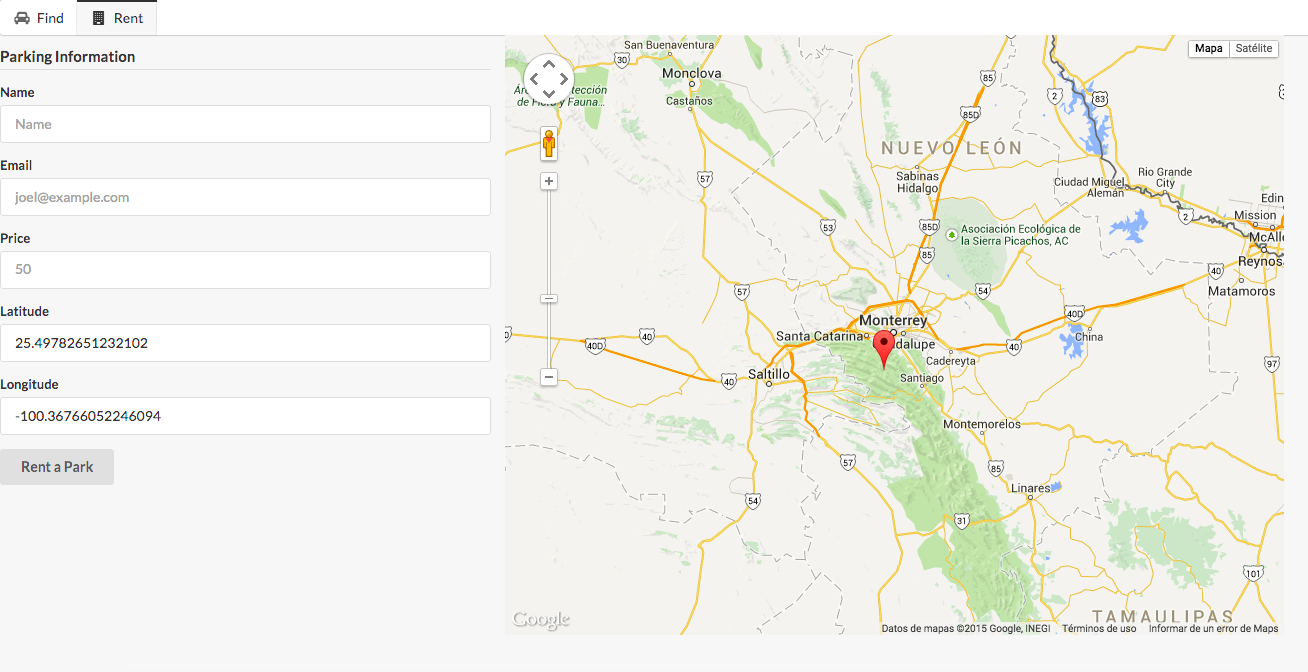This screenshot has height=672, width=1308.
Task: Click the Cadereyta label on map
Action: pos(951,361)
